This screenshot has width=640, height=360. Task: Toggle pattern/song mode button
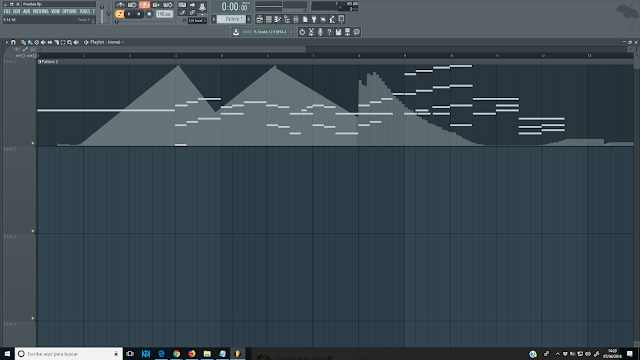120,14
